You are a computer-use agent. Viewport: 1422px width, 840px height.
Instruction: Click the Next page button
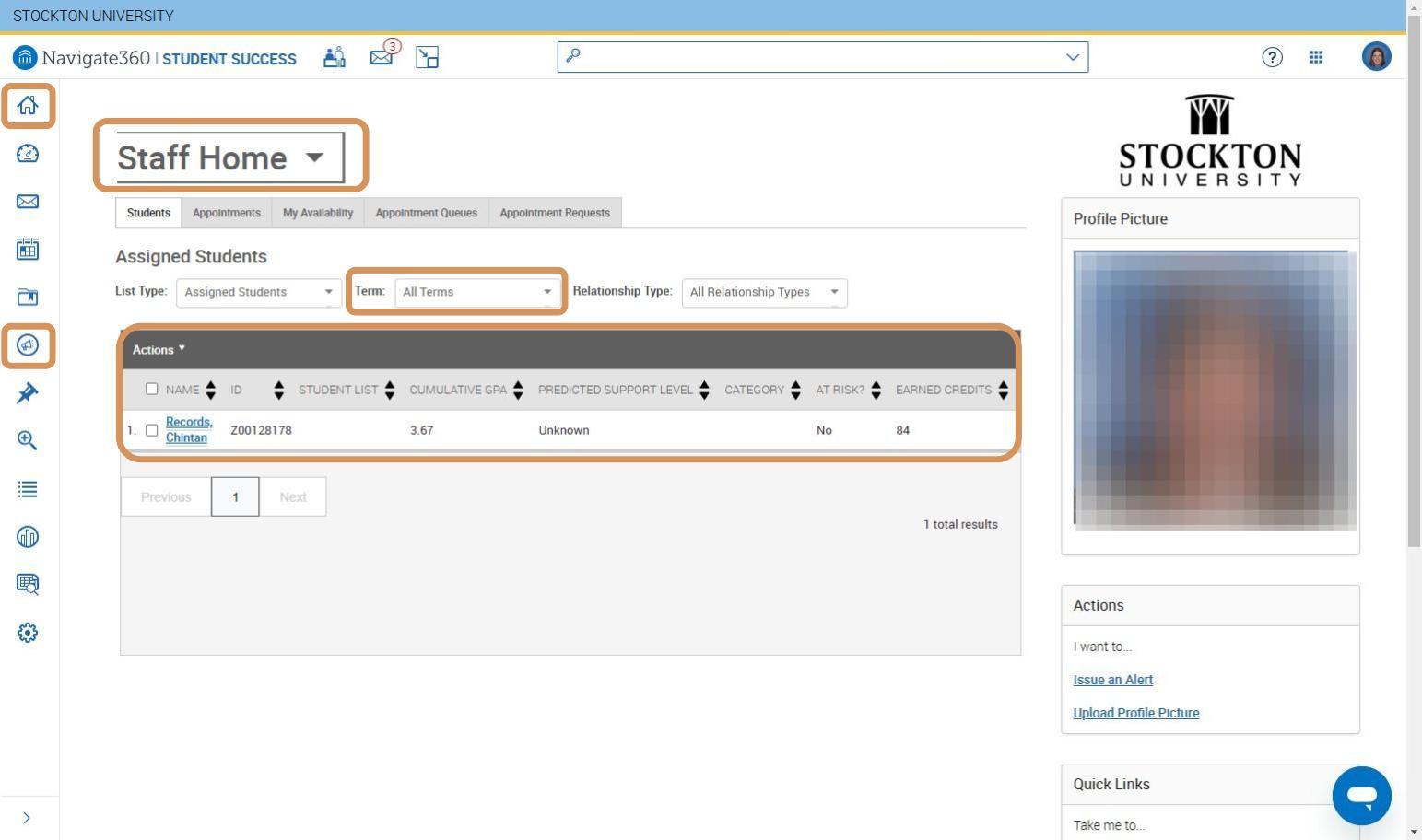293,496
